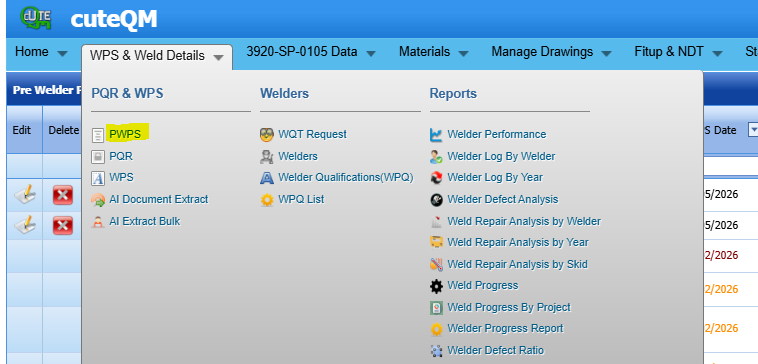The width and height of the screenshot is (758, 364).
Task: Click the PQR icon
Action: coord(98,157)
